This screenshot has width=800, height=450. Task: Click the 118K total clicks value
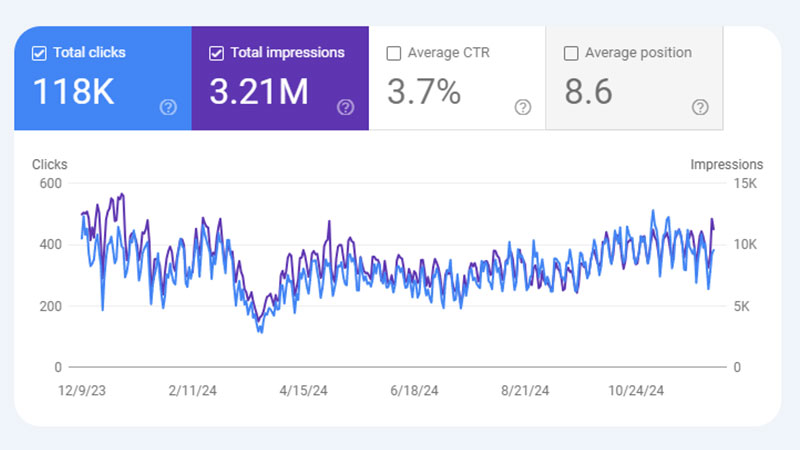click(73, 92)
